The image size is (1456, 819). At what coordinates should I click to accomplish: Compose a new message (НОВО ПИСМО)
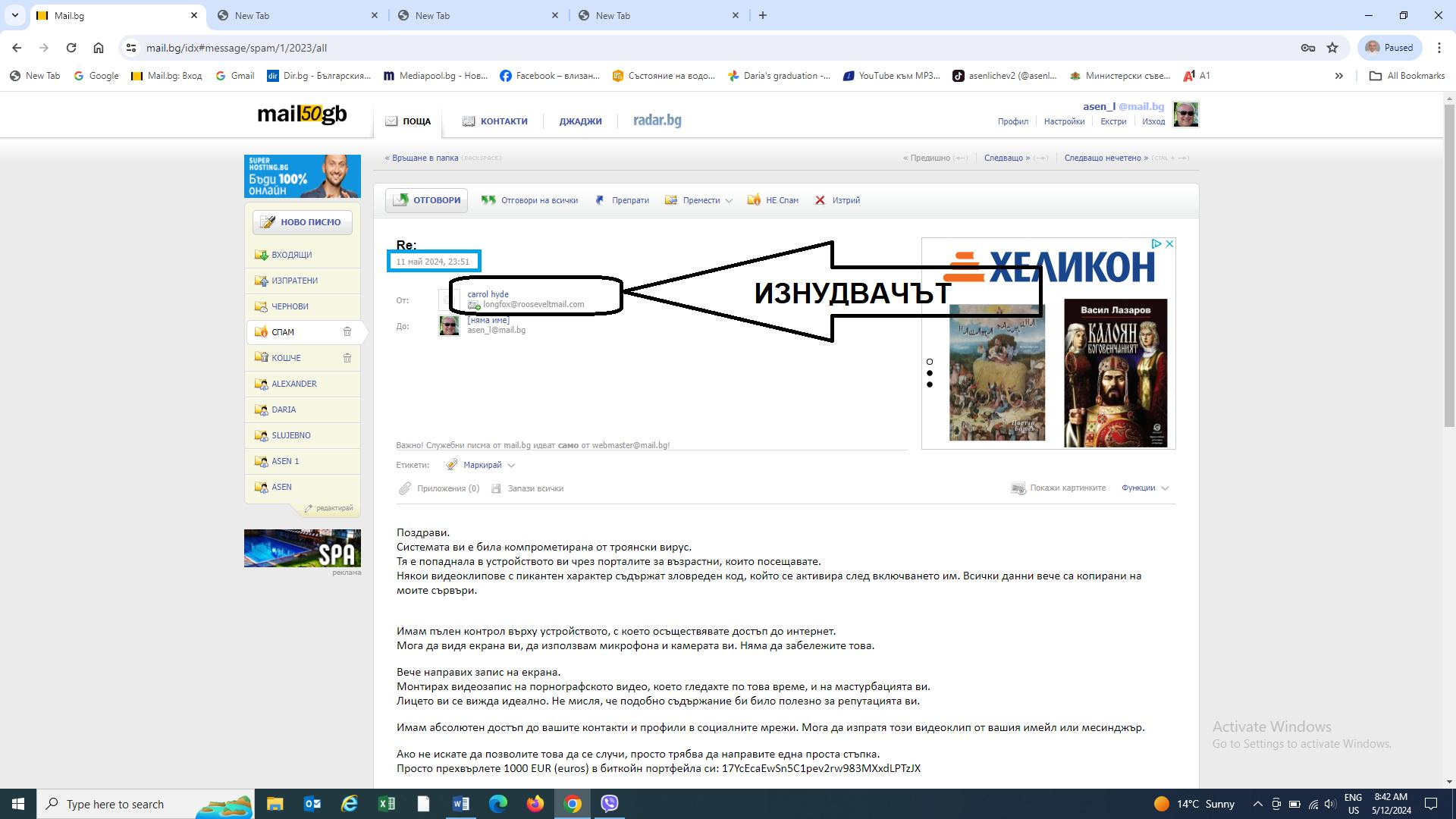[302, 222]
